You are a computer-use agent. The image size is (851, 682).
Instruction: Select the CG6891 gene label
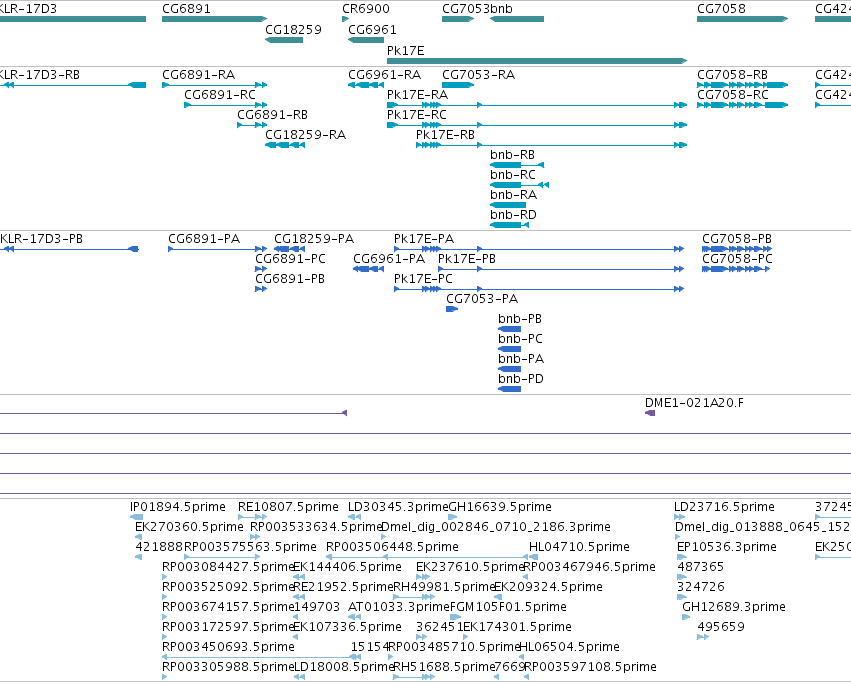point(186,9)
